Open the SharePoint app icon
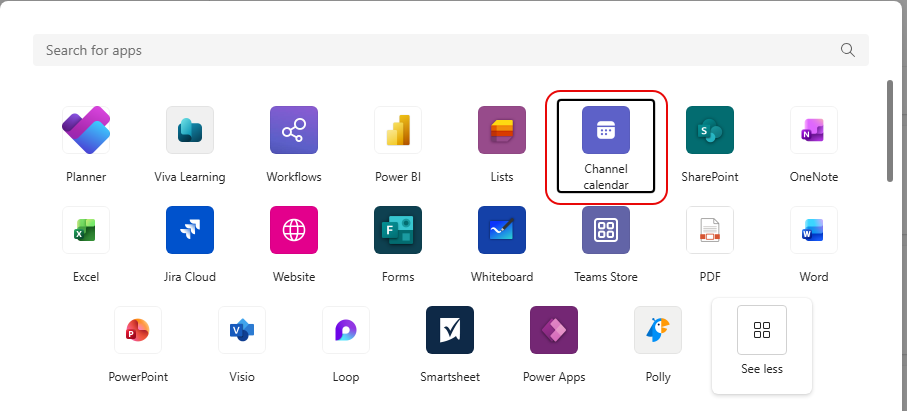 click(710, 131)
